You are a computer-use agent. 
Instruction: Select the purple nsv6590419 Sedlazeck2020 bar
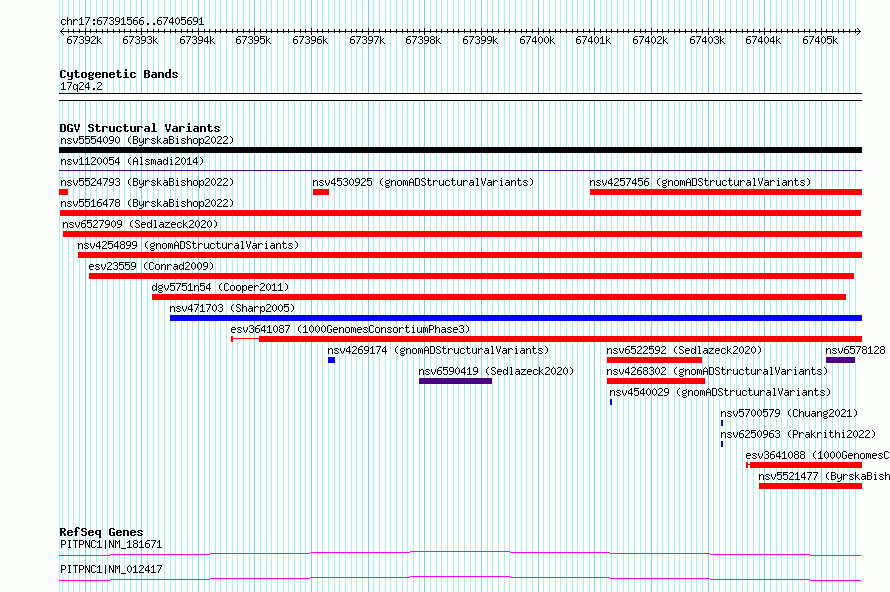click(455, 381)
